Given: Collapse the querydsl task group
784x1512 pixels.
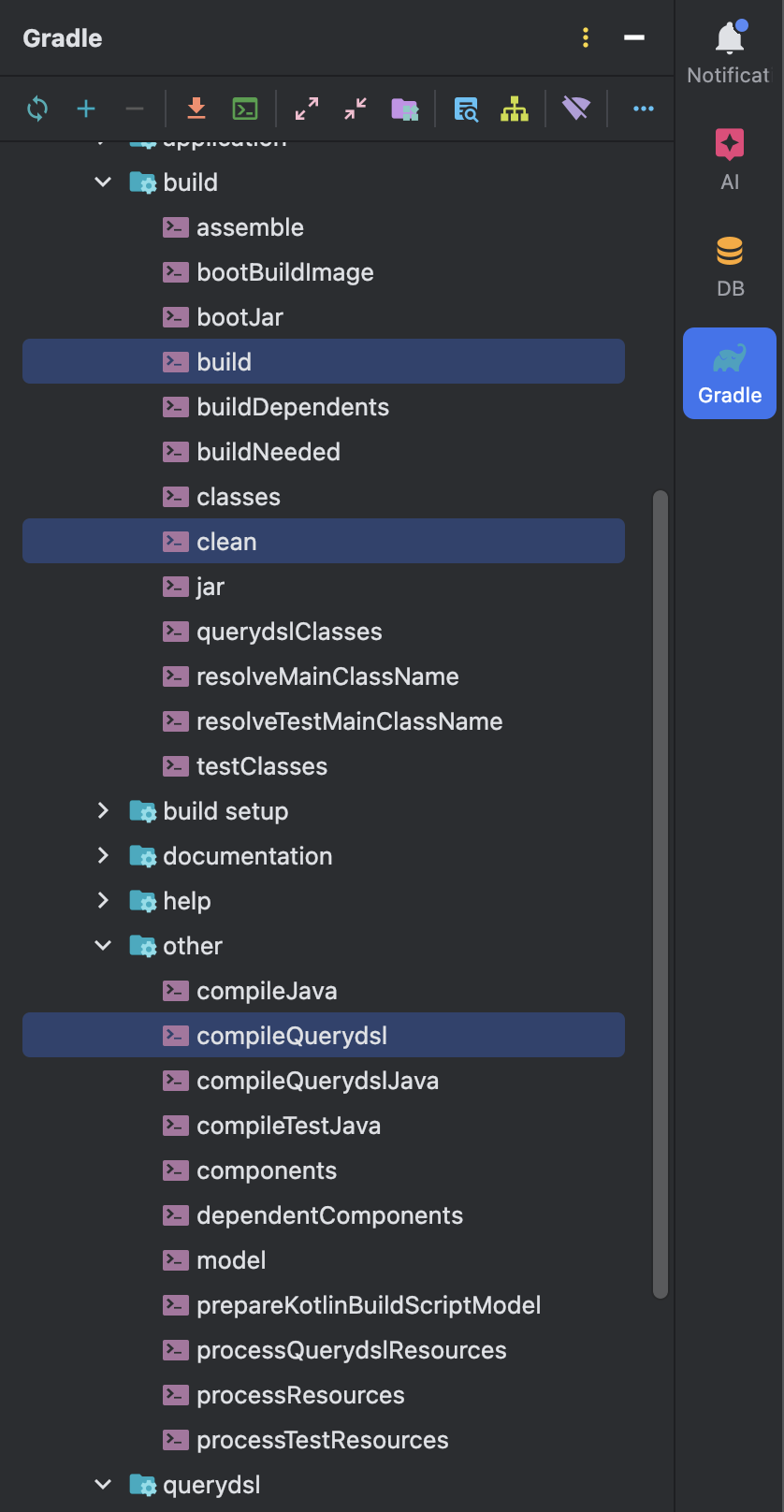Looking at the screenshot, I should tap(103, 1484).
